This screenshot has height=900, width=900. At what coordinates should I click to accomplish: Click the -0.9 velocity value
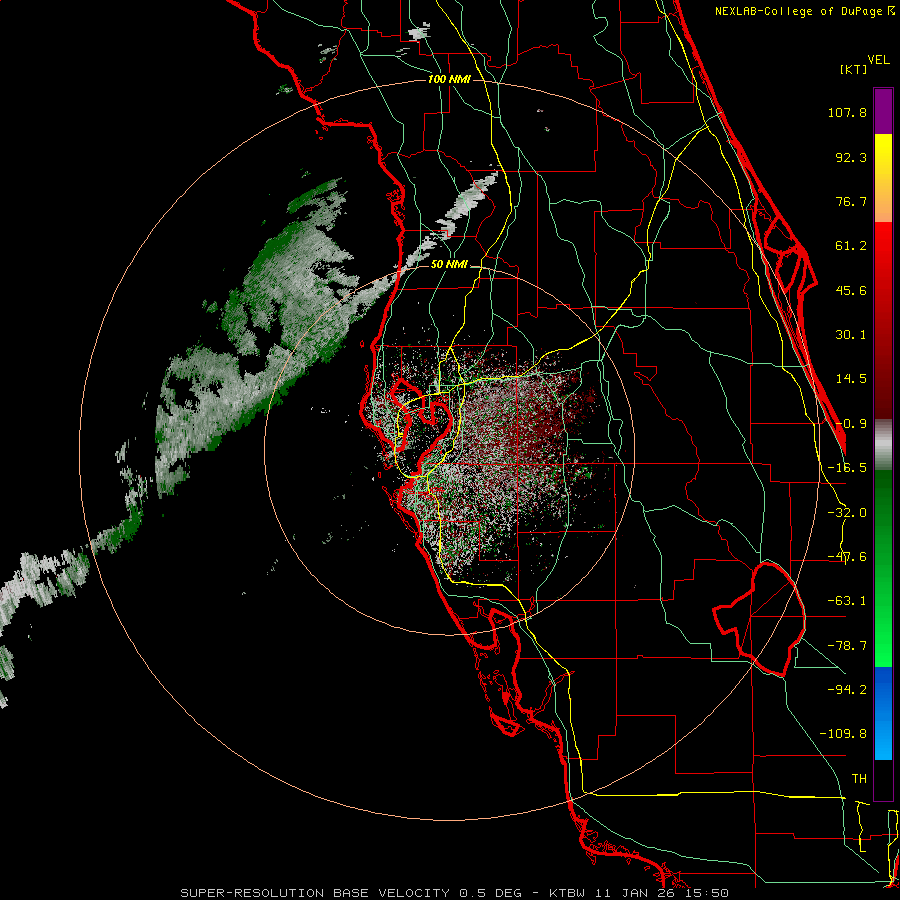[x=851, y=424]
